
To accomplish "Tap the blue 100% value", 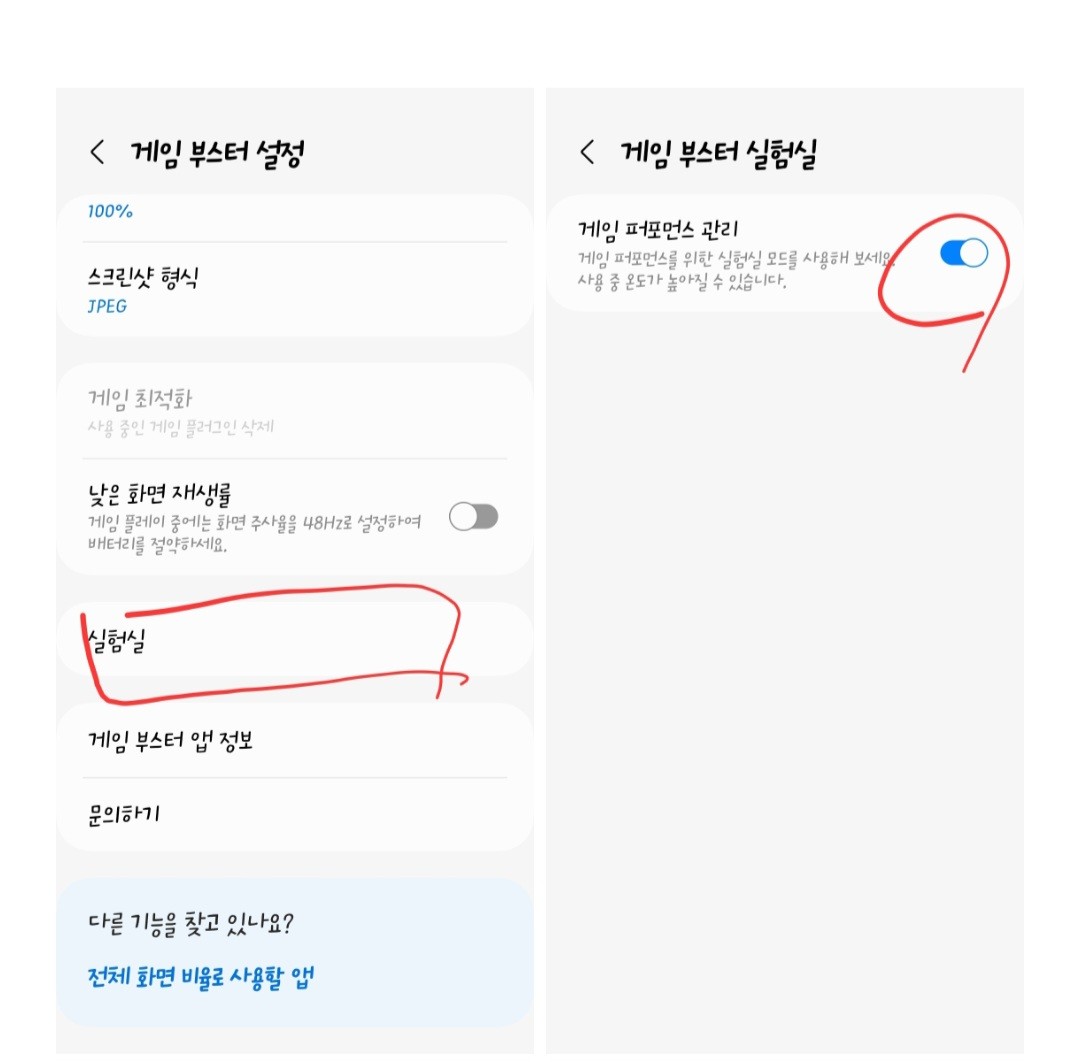I will (110, 211).
